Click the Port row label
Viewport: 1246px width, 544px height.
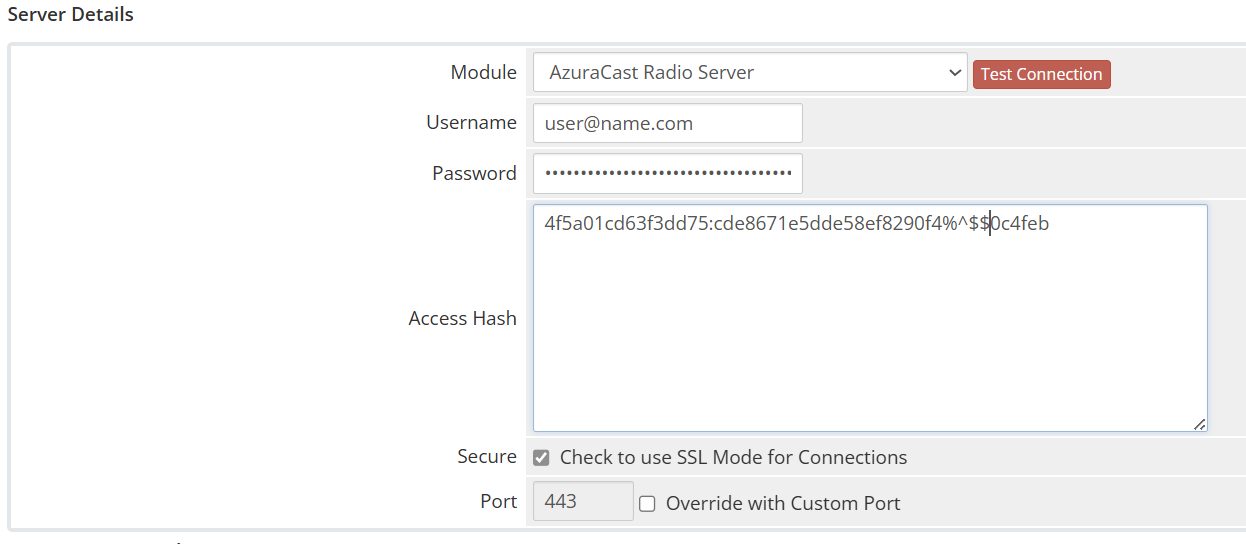(498, 502)
